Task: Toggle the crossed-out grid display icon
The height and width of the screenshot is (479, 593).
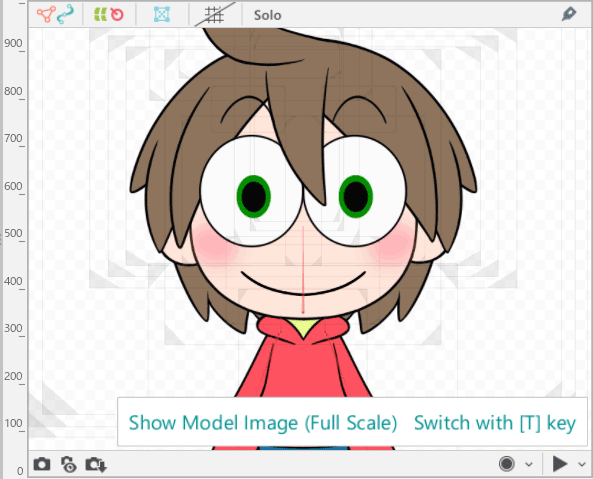Action: [x=214, y=14]
